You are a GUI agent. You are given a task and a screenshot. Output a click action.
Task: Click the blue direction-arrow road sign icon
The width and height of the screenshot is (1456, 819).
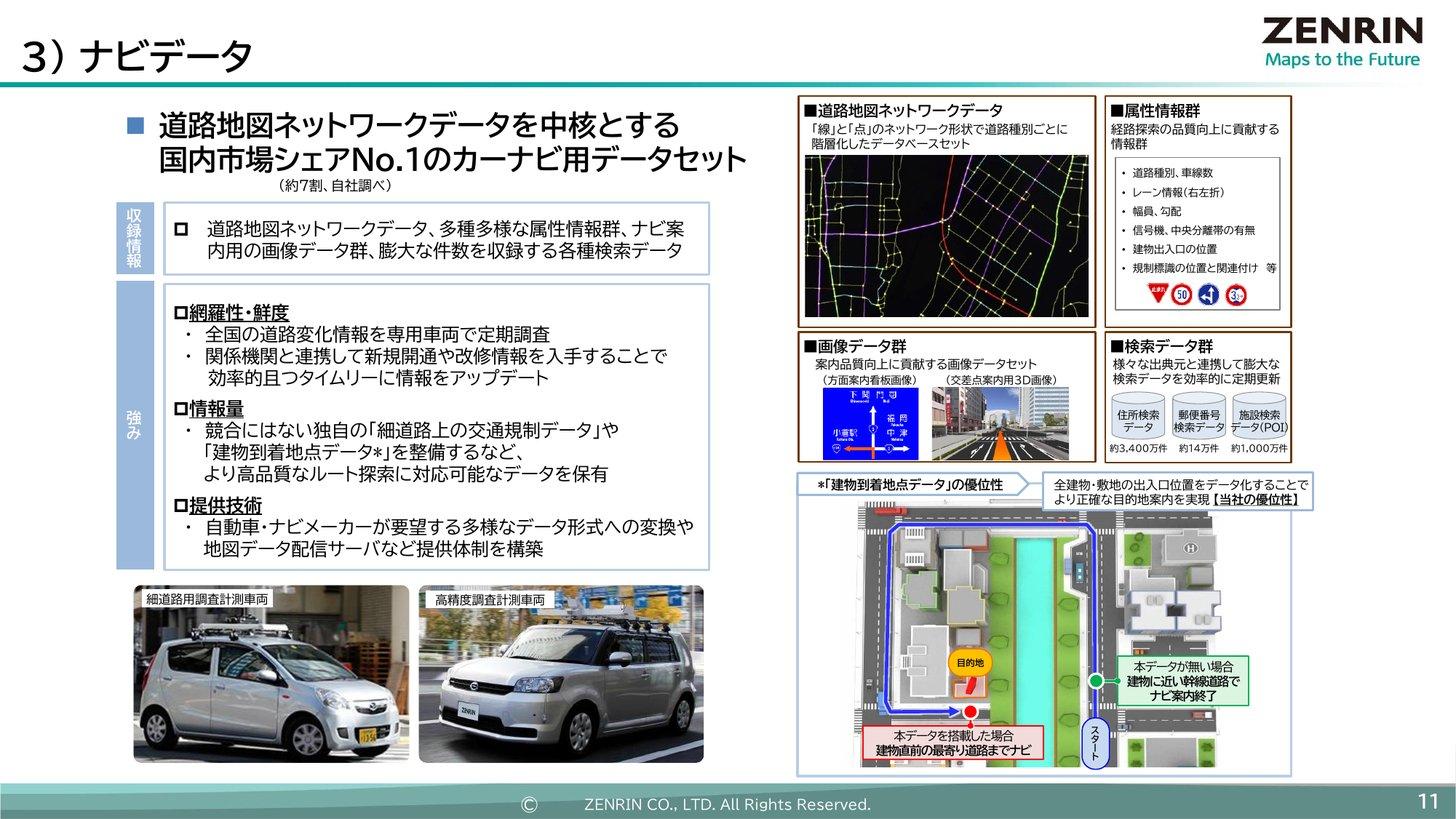(x=1209, y=295)
